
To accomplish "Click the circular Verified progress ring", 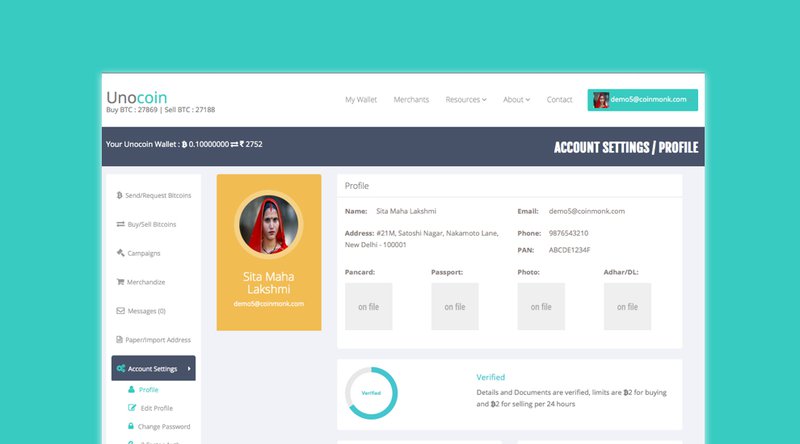I will (x=371, y=393).
